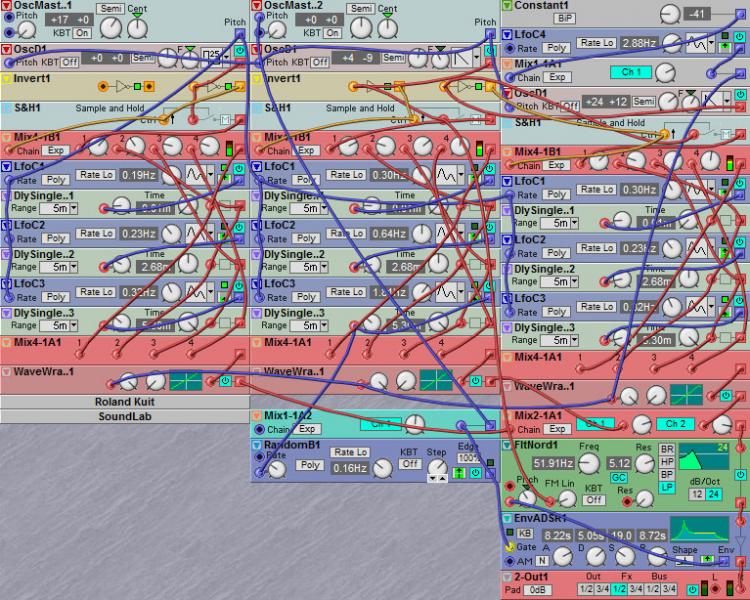Click the 51.91Hz frequency readout on FltNord1

(x=553, y=463)
